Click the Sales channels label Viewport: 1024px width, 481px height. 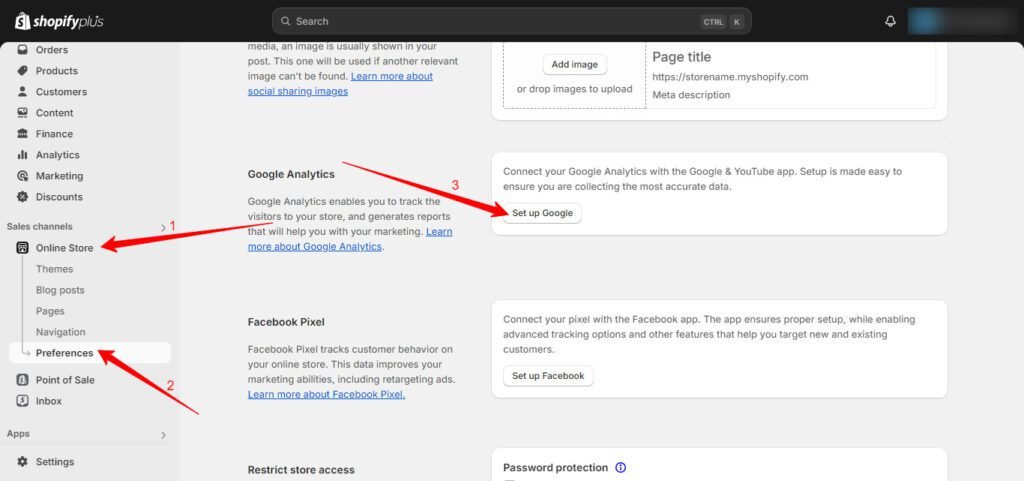click(x=39, y=226)
